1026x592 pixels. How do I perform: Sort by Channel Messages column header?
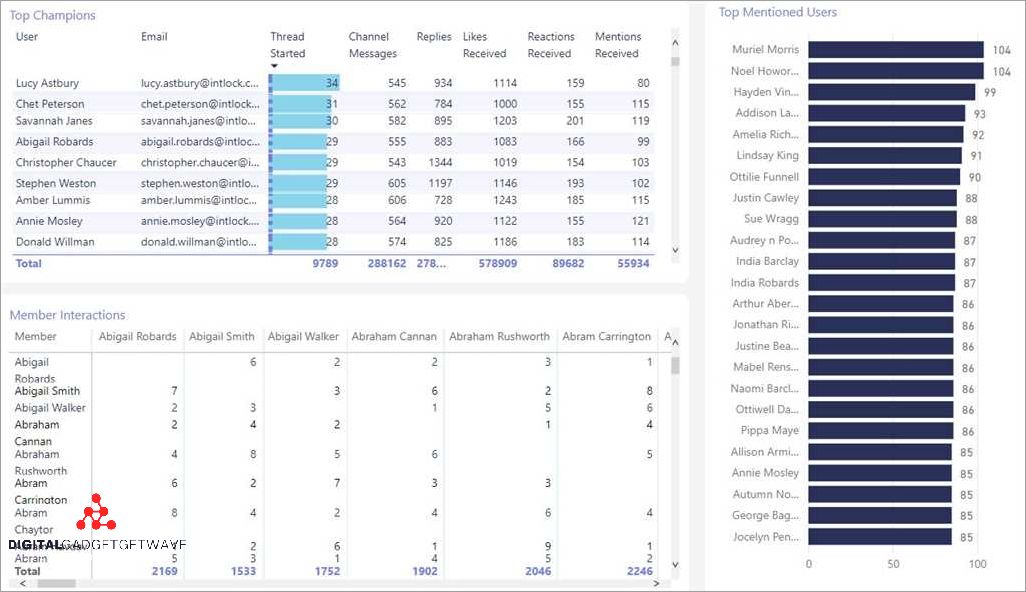point(372,45)
